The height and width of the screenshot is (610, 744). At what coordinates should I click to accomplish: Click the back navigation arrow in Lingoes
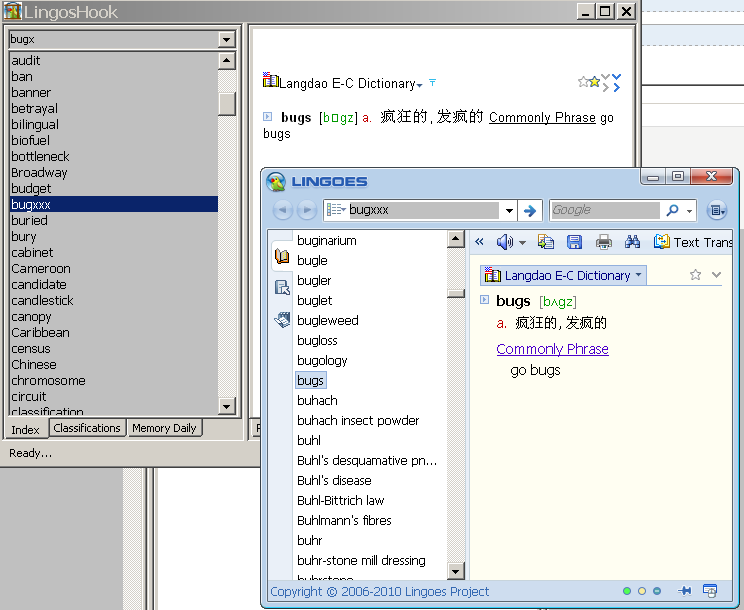click(283, 210)
